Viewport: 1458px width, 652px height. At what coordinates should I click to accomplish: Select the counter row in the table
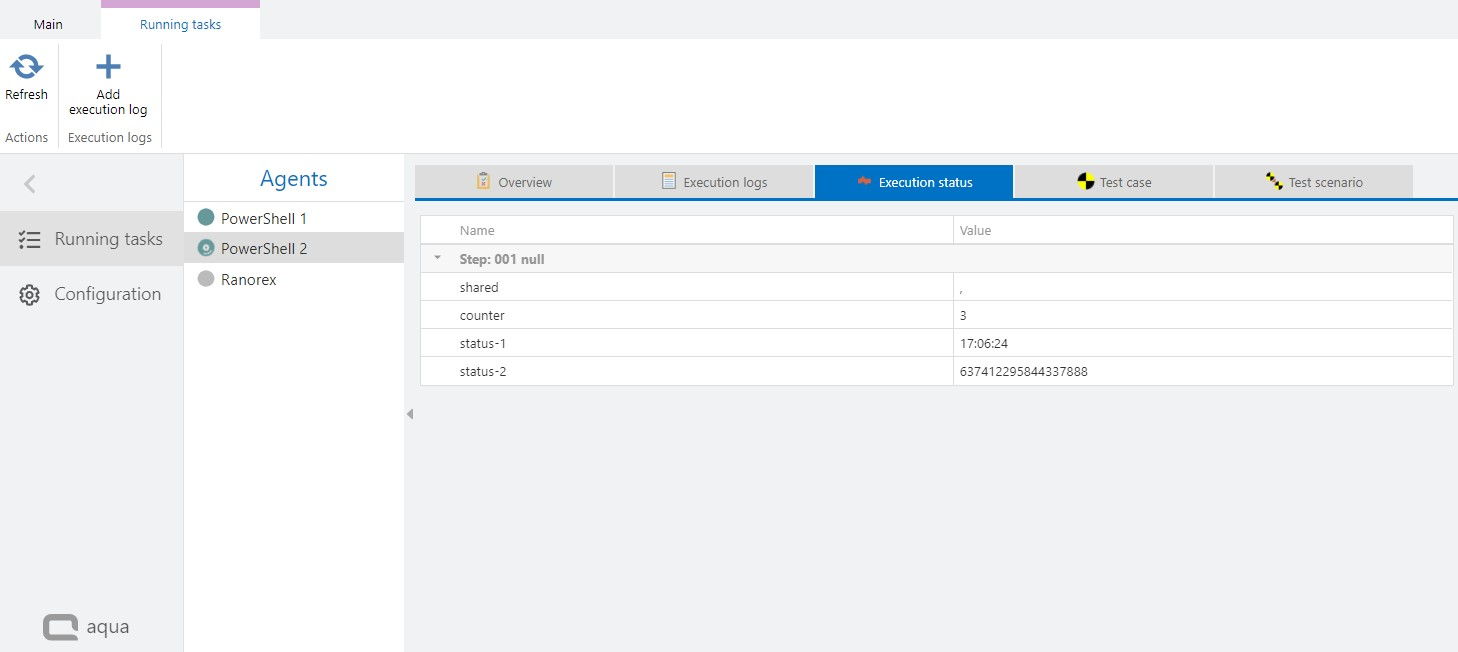479,315
